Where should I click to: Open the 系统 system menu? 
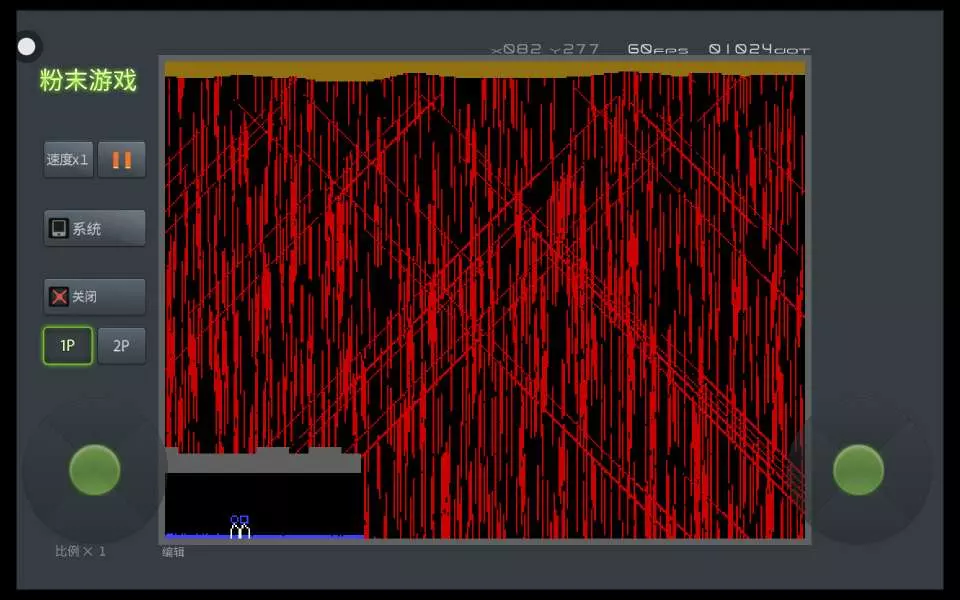94,228
